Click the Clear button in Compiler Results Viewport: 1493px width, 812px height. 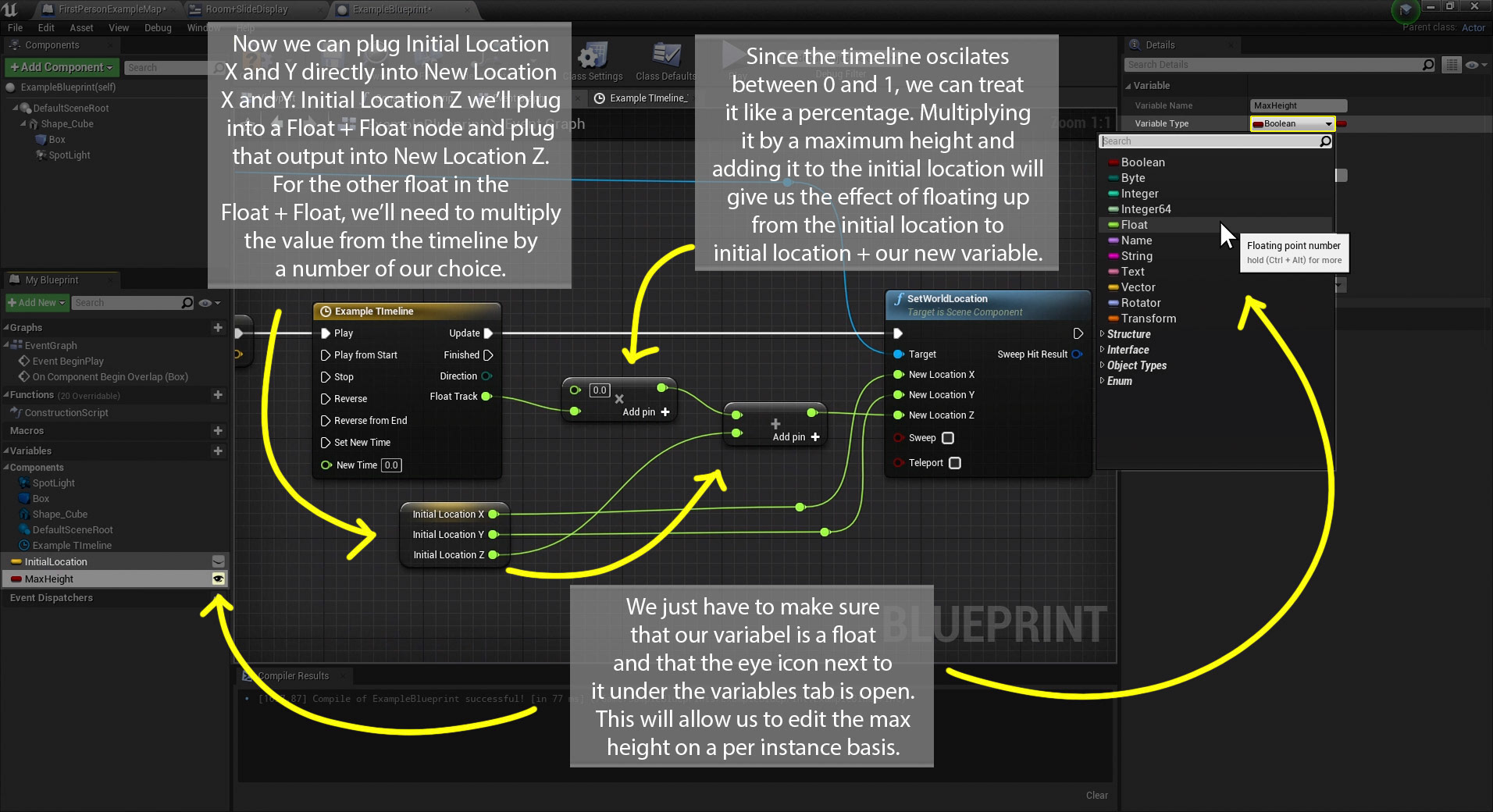pyautogui.click(x=1097, y=796)
